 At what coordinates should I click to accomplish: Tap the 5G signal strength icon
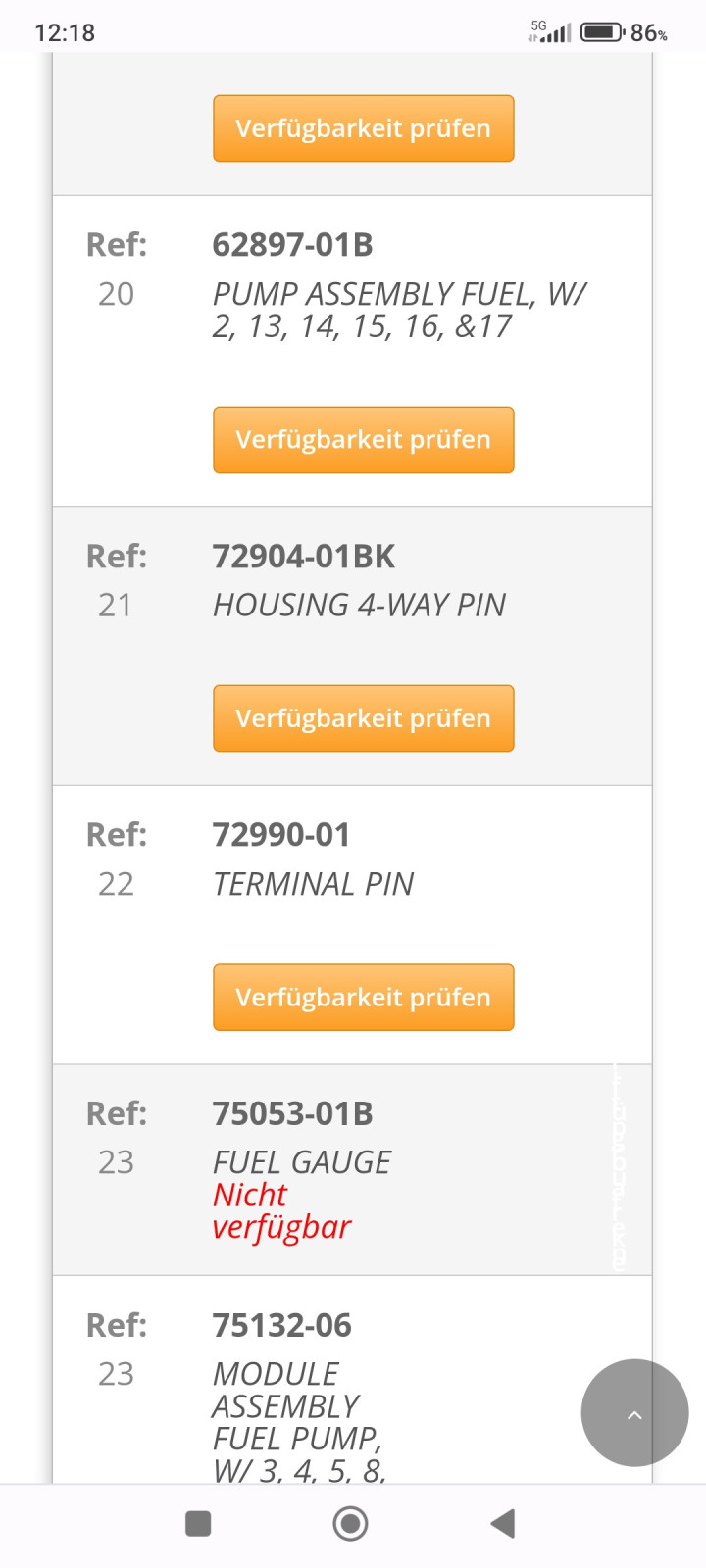[x=550, y=32]
